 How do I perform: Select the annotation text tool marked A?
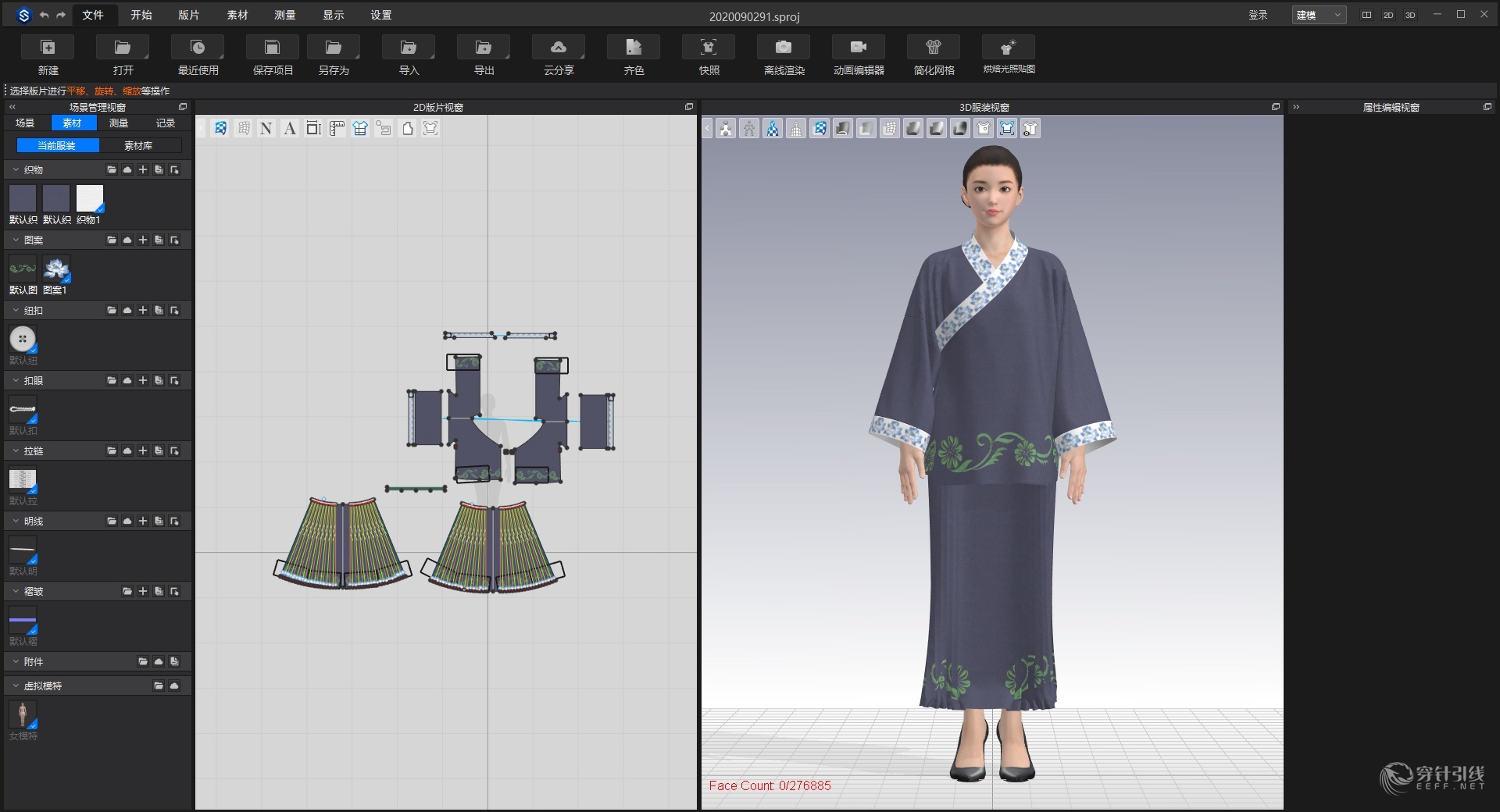pyautogui.click(x=290, y=128)
